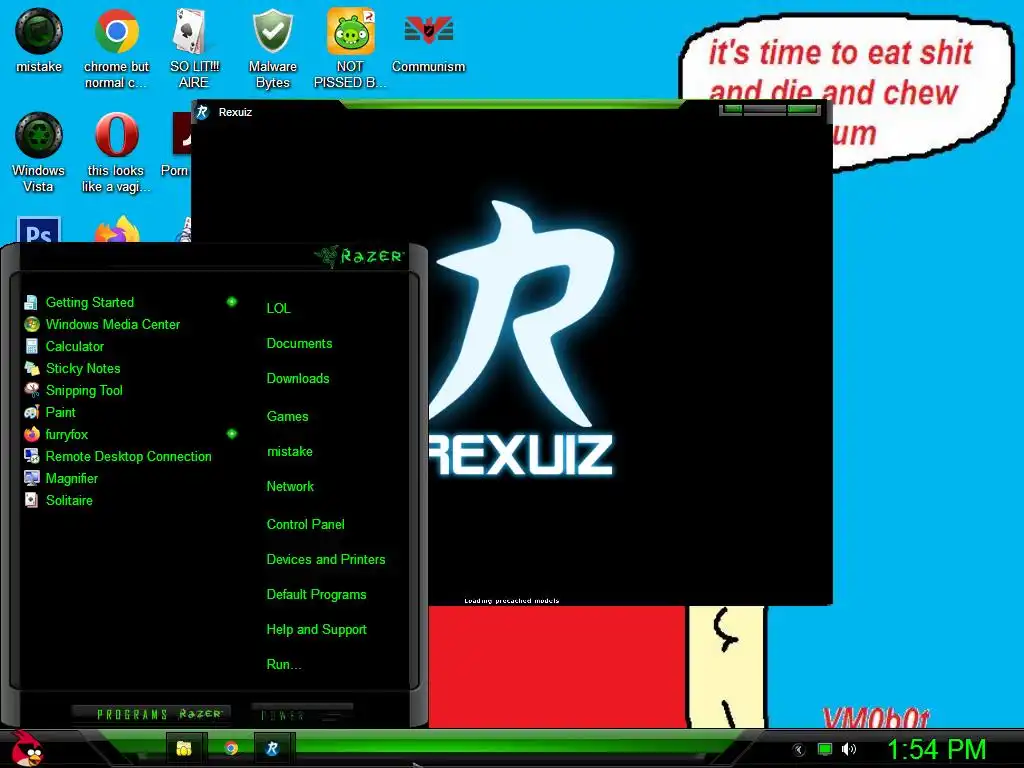Image resolution: width=1024 pixels, height=768 pixels.
Task: Open the LOL user folder link
Action: [278, 308]
